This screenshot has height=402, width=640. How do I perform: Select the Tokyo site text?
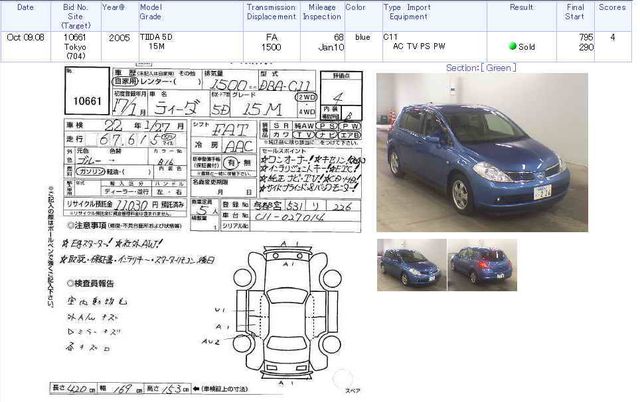tap(75, 47)
